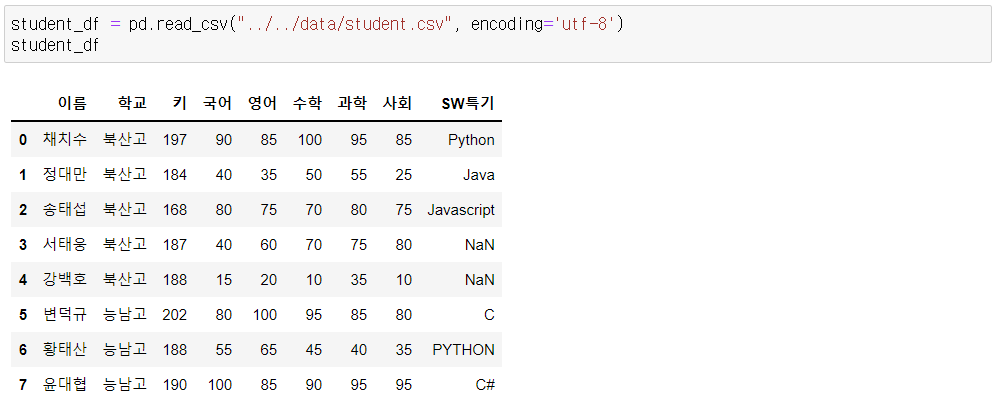
Task: Click 영어 score 65 in 황태산's row
Action: (x=269, y=350)
